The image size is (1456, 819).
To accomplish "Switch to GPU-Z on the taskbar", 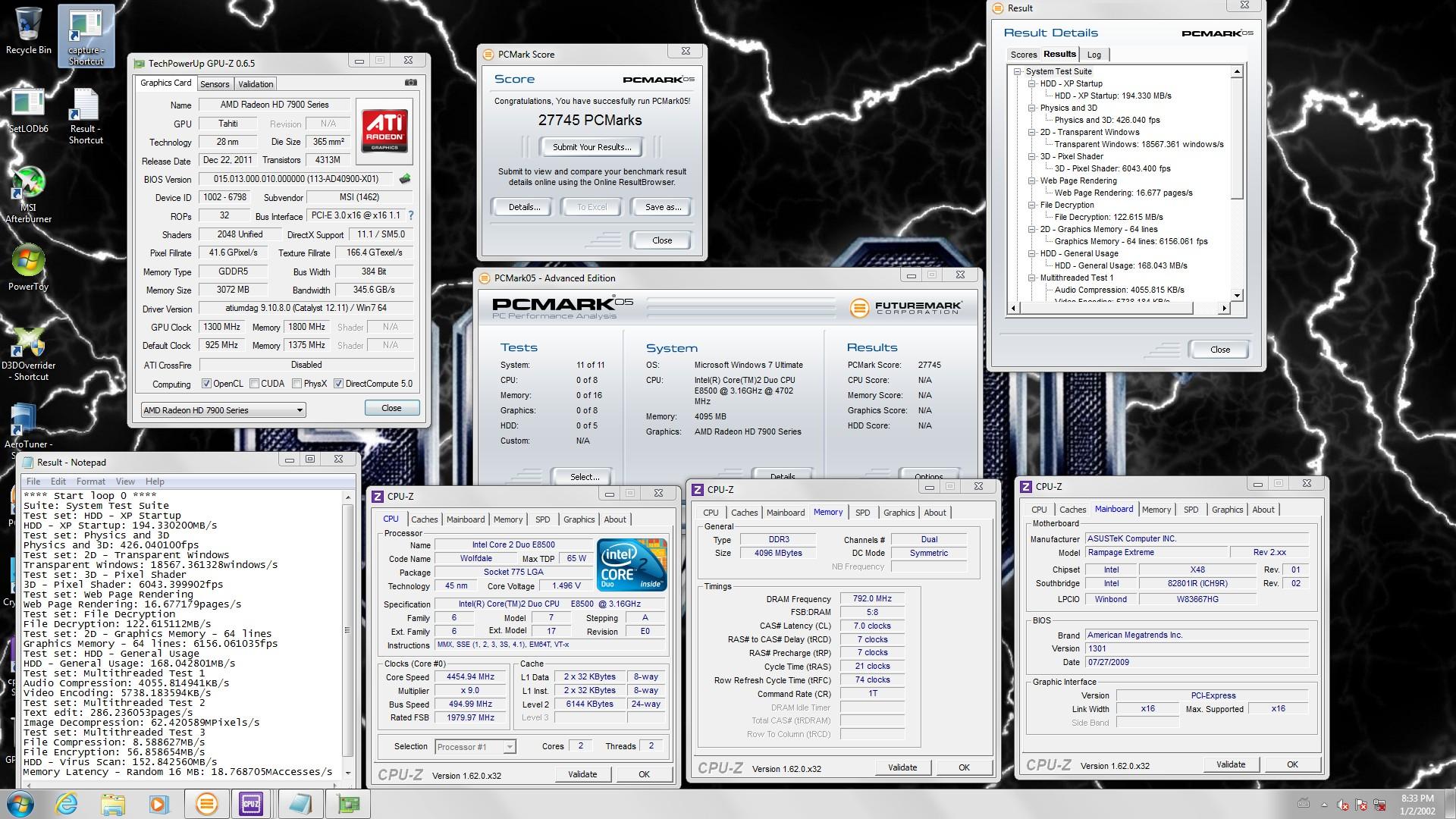I will point(347,804).
